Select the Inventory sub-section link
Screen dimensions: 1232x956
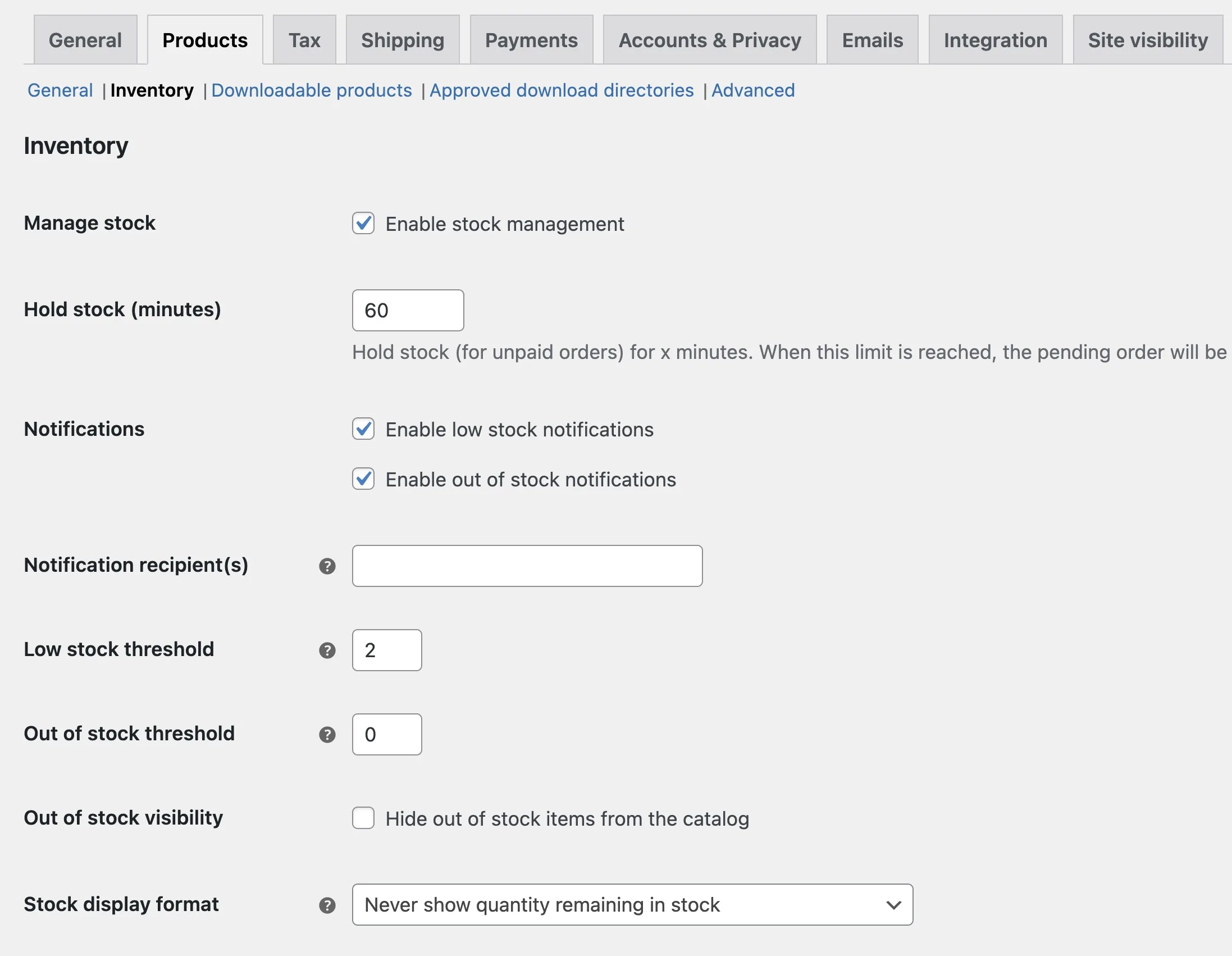152,90
